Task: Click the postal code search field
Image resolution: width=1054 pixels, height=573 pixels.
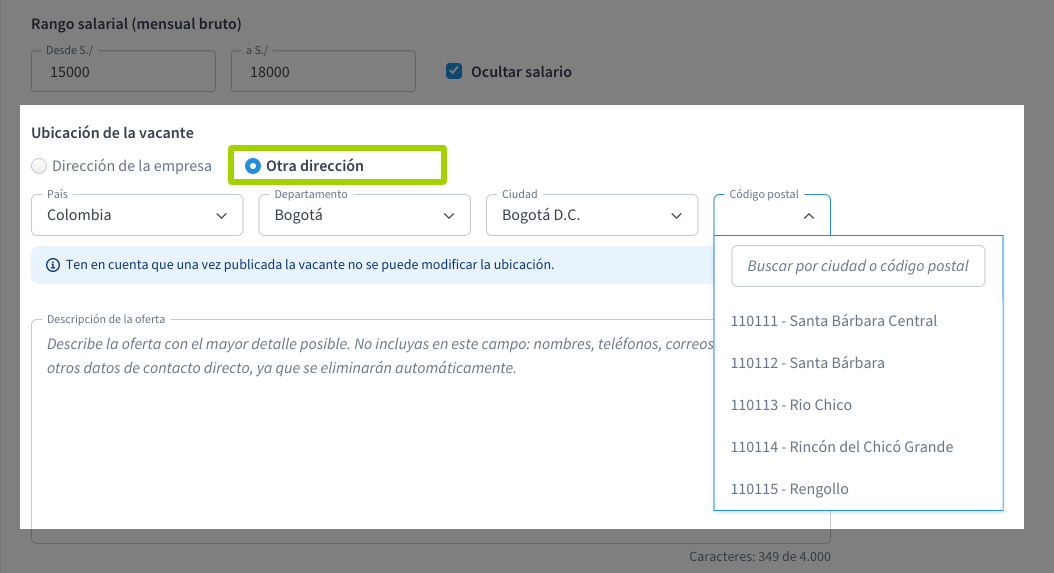Action: [858, 266]
